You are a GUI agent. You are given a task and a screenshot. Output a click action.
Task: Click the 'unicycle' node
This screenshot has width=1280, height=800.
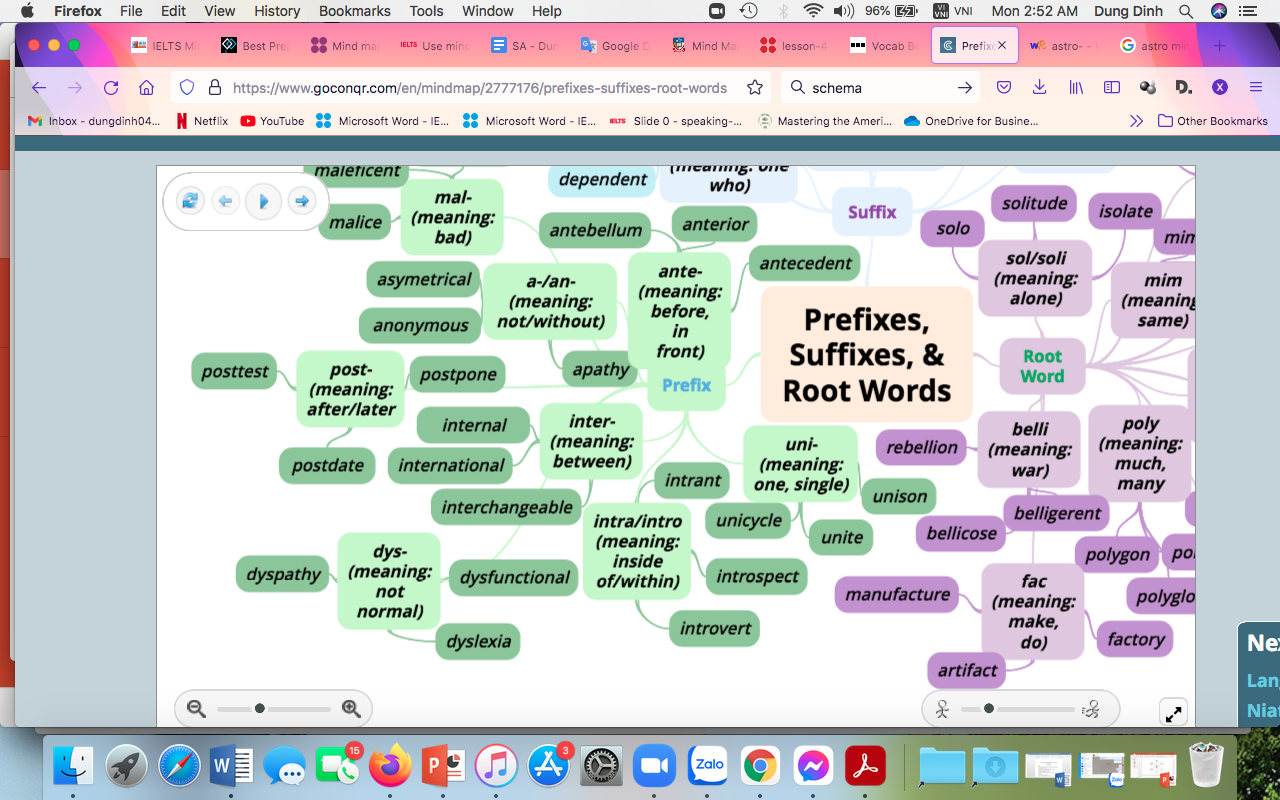tap(749, 521)
